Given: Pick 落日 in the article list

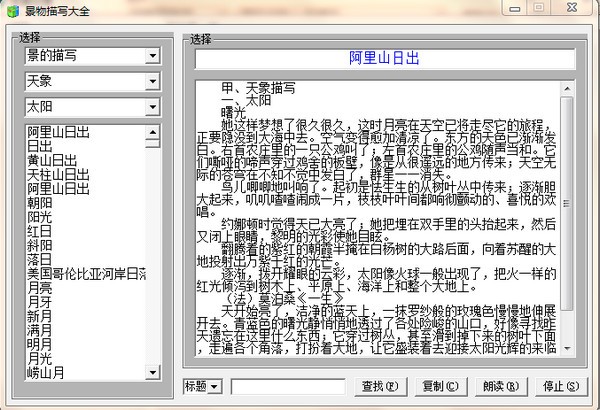Looking at the screenshot, I should point(40,258).
